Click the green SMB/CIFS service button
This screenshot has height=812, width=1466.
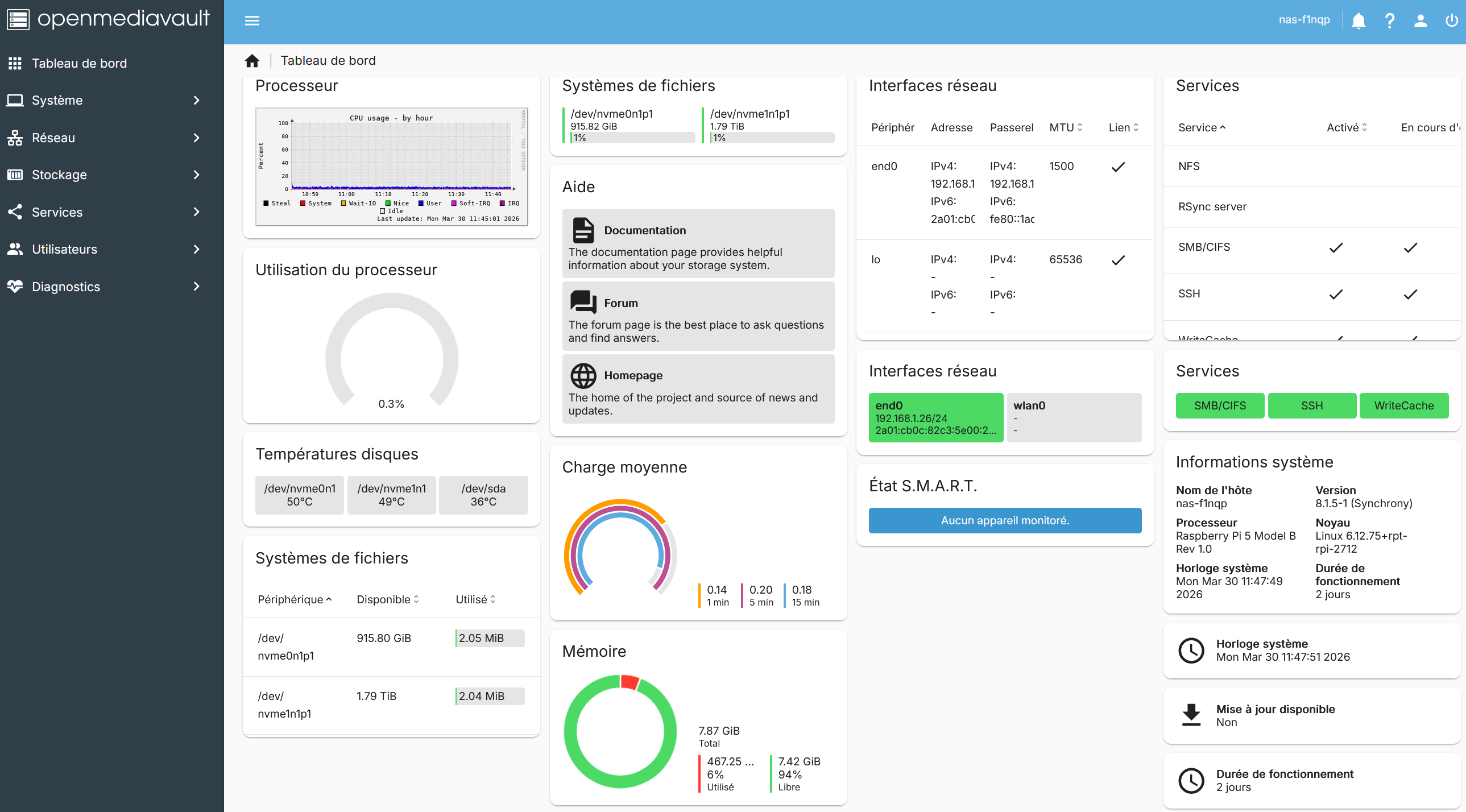tap(1220, 405)
